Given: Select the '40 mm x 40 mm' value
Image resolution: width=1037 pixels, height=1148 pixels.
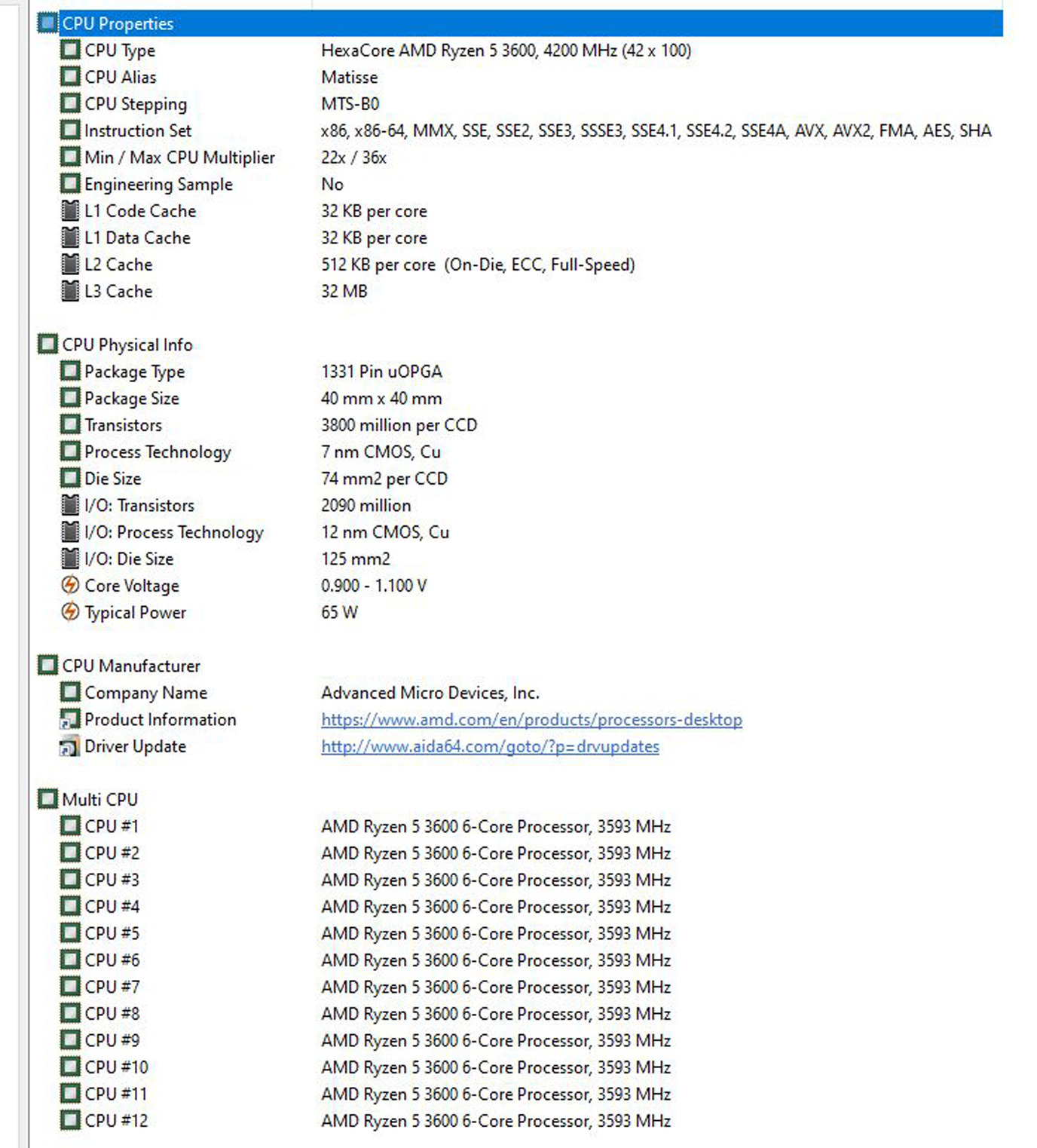Looking at the screenshot, I should pyautogui.click(x=381, y=398).
